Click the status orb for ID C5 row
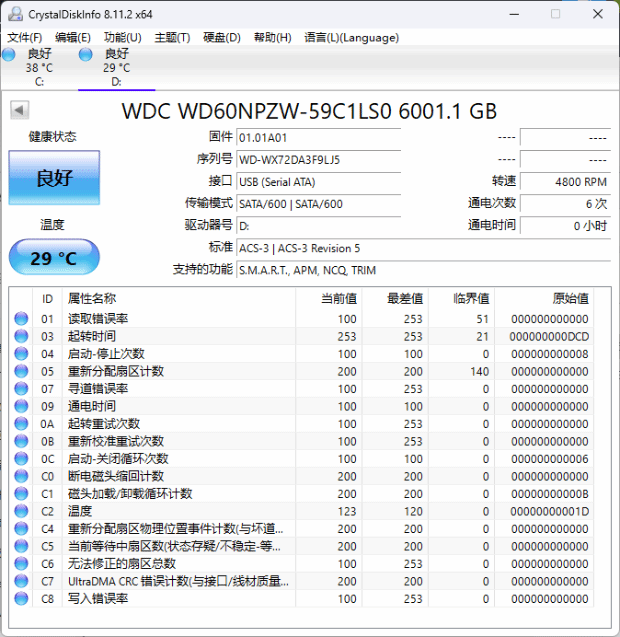The image size is (620, 637). pyautogui.click(x=21, y=546)
